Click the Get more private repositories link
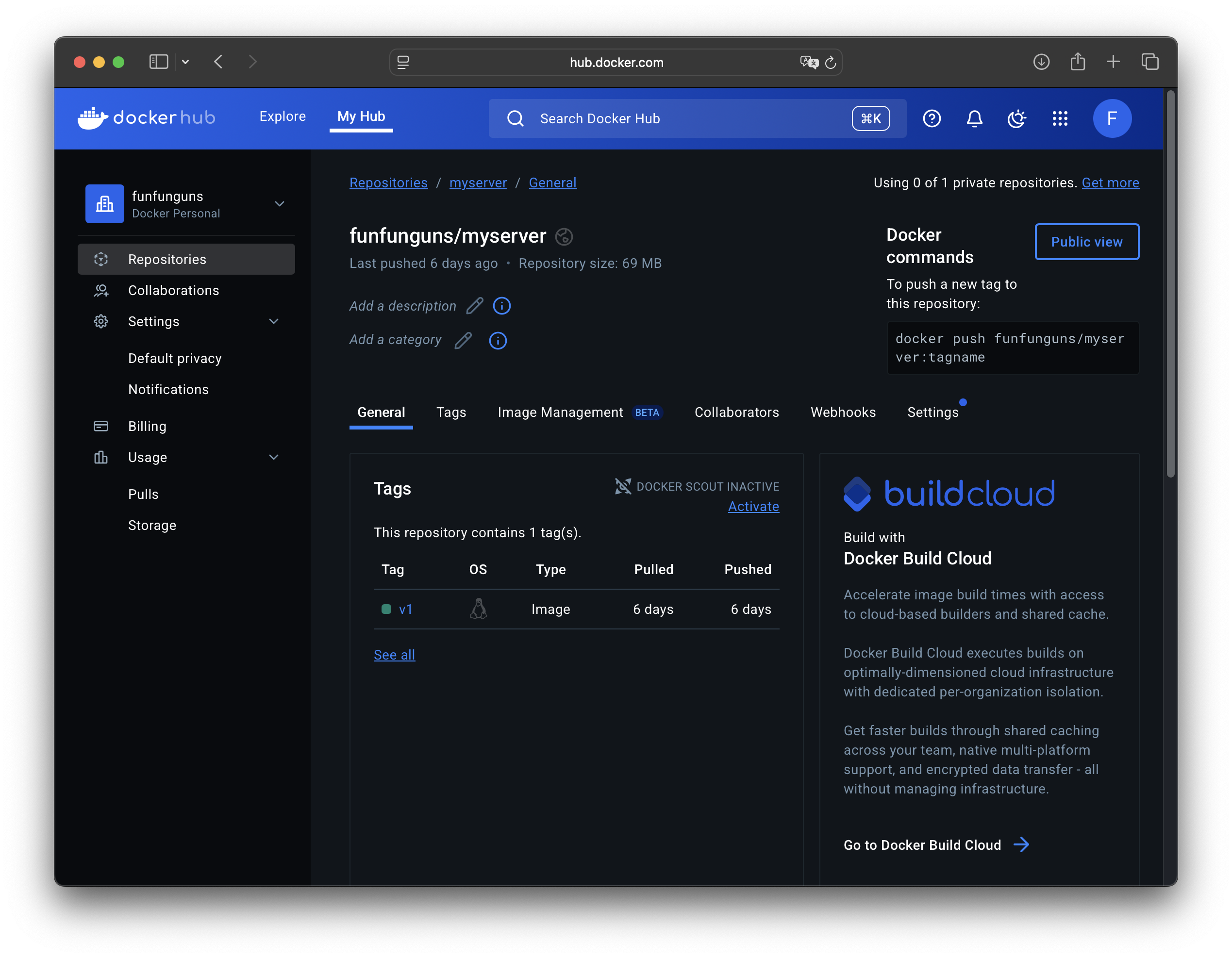 1110,182
